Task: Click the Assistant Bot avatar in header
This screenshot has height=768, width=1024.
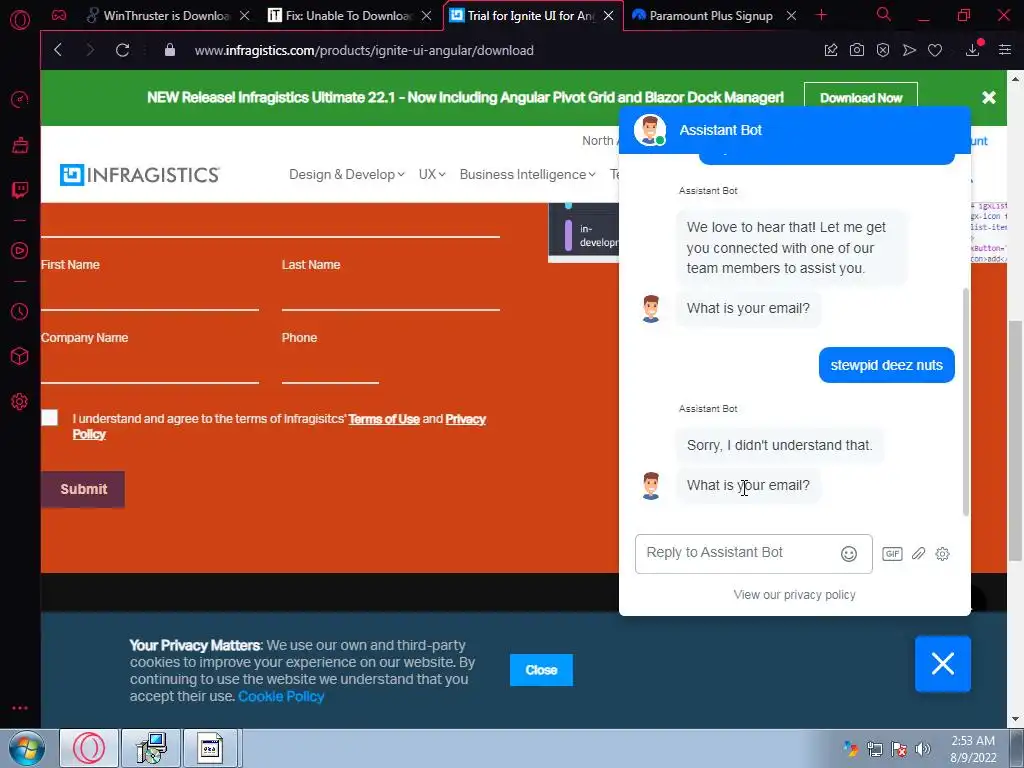Action: click(649, 130)
